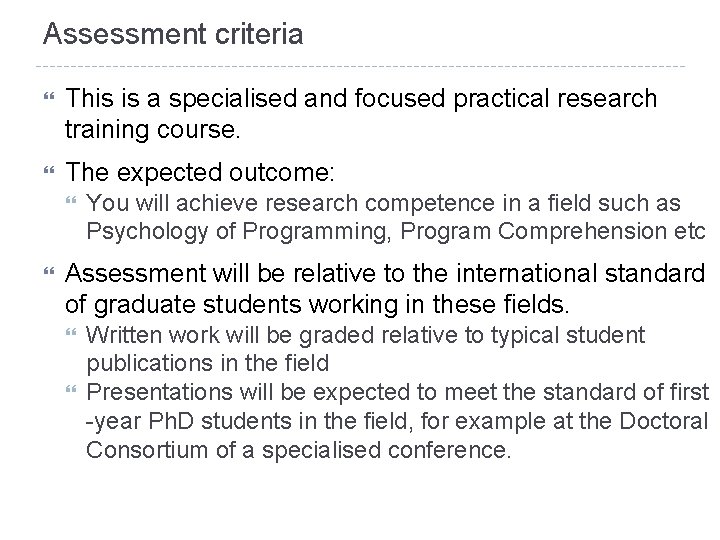Screen dimensions: 720x540
Task: Click the dashed divider line under the title
Action: tap(360, 67)
